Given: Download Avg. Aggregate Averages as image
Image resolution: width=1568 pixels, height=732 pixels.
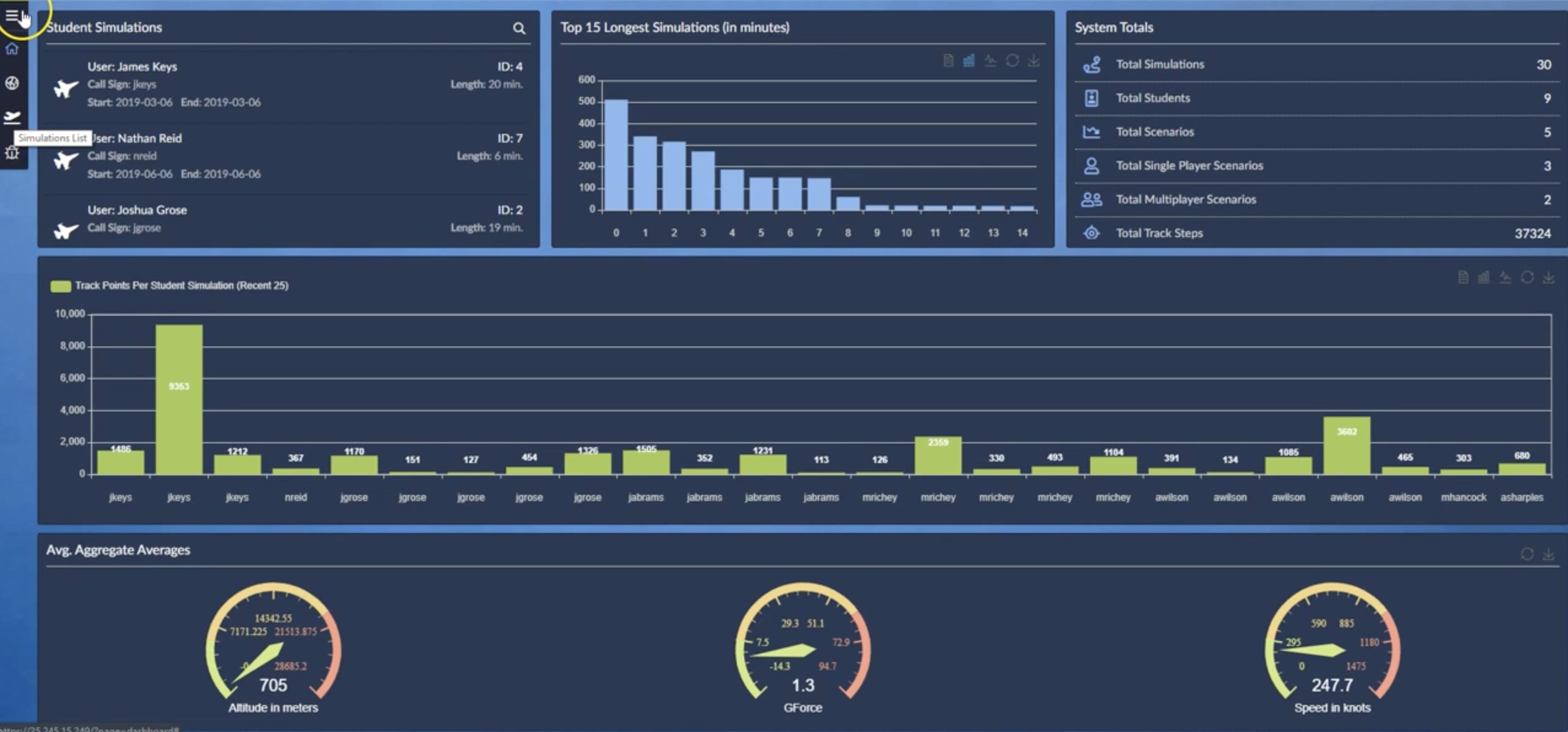Looking at the screenshot, I should [x=1549, y=554].
